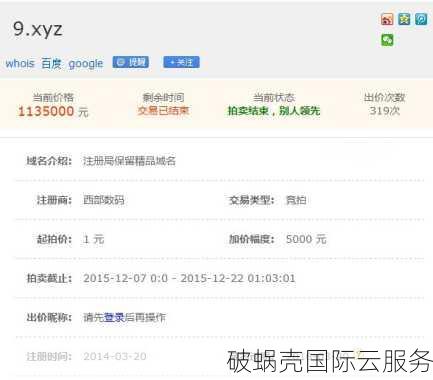This screenshot has width=433, height=380.
Task: Share via the Tencent Weibo icon
Action: click(421, 19)
